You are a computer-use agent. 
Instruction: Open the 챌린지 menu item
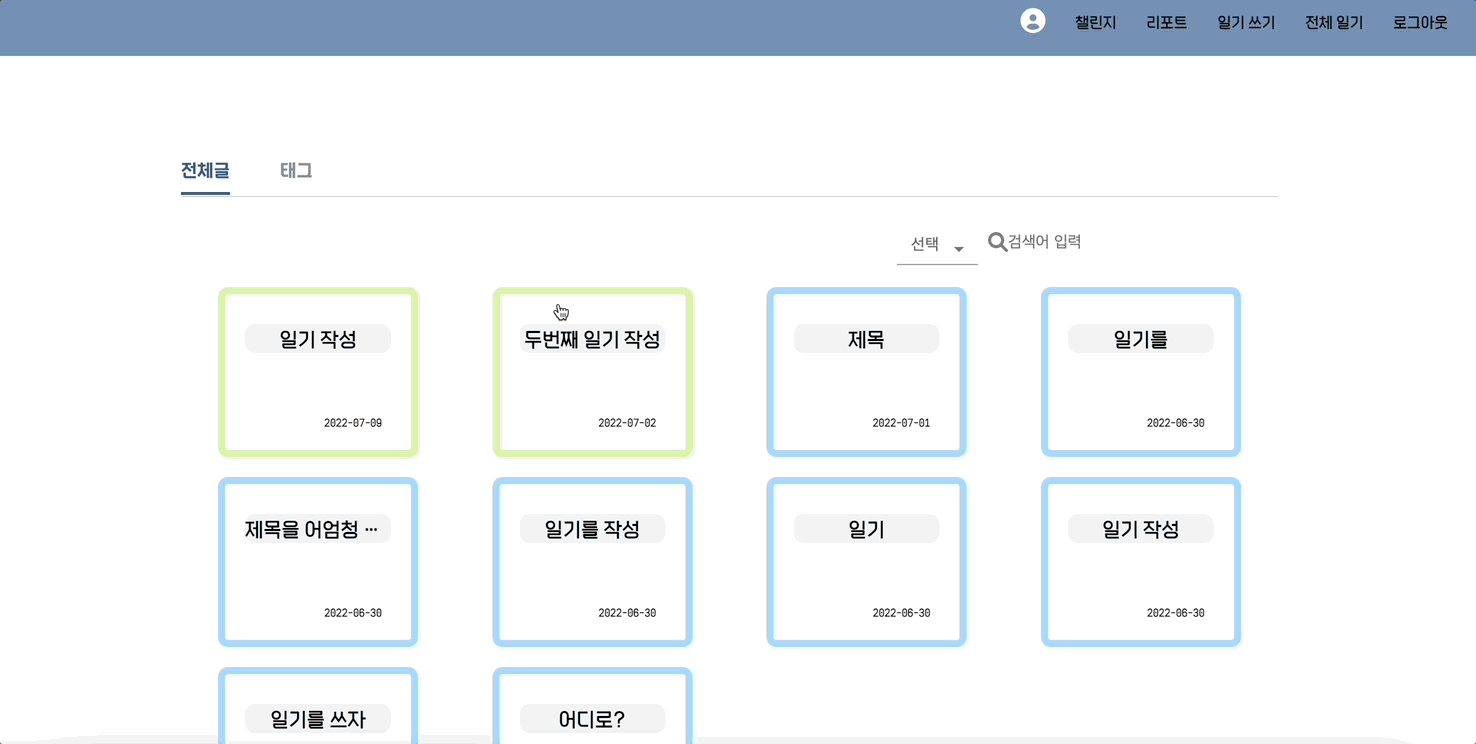pos(1095,22)
